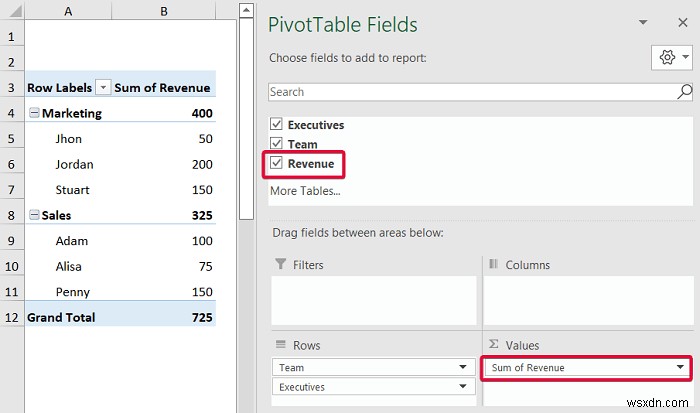This screenshot has height=413, width=700.
Task: Click the scroll up arrow
Action: click(246, 10)
